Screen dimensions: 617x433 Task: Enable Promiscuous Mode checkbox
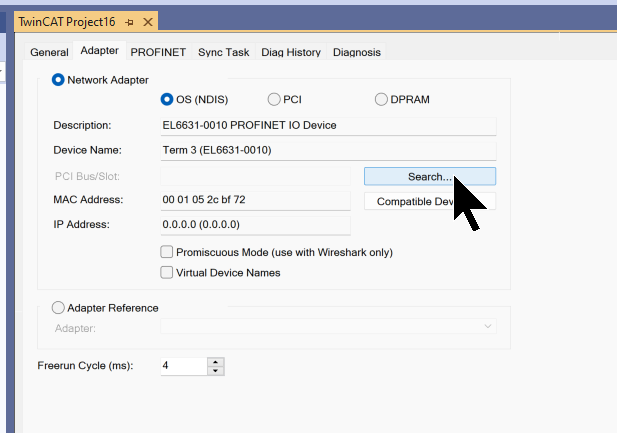[x=166, y=252]
